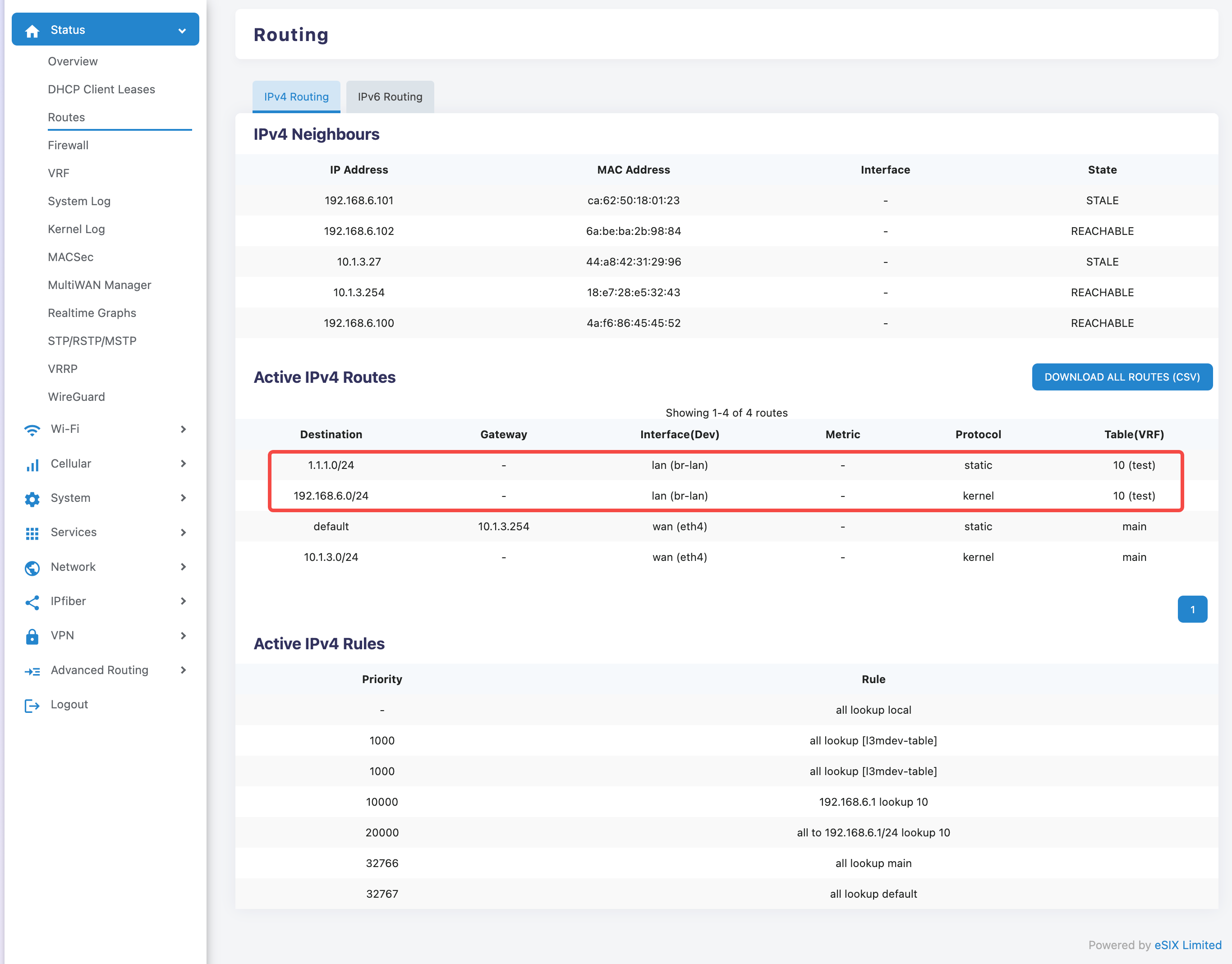Click the home icon beside Status
This screenshot has width=1232, height=964.
pyautogui.click(x=32, y=31)
